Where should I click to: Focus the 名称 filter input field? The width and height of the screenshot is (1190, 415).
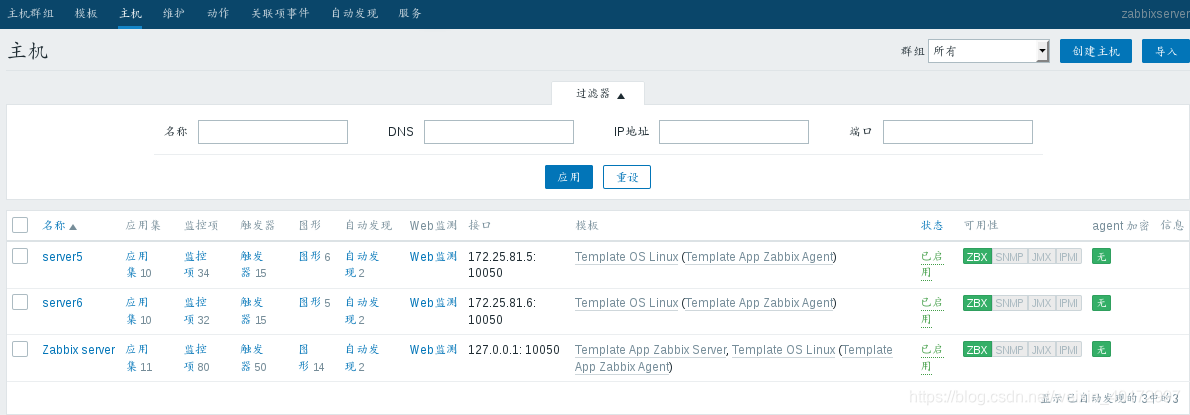point(273,132)
